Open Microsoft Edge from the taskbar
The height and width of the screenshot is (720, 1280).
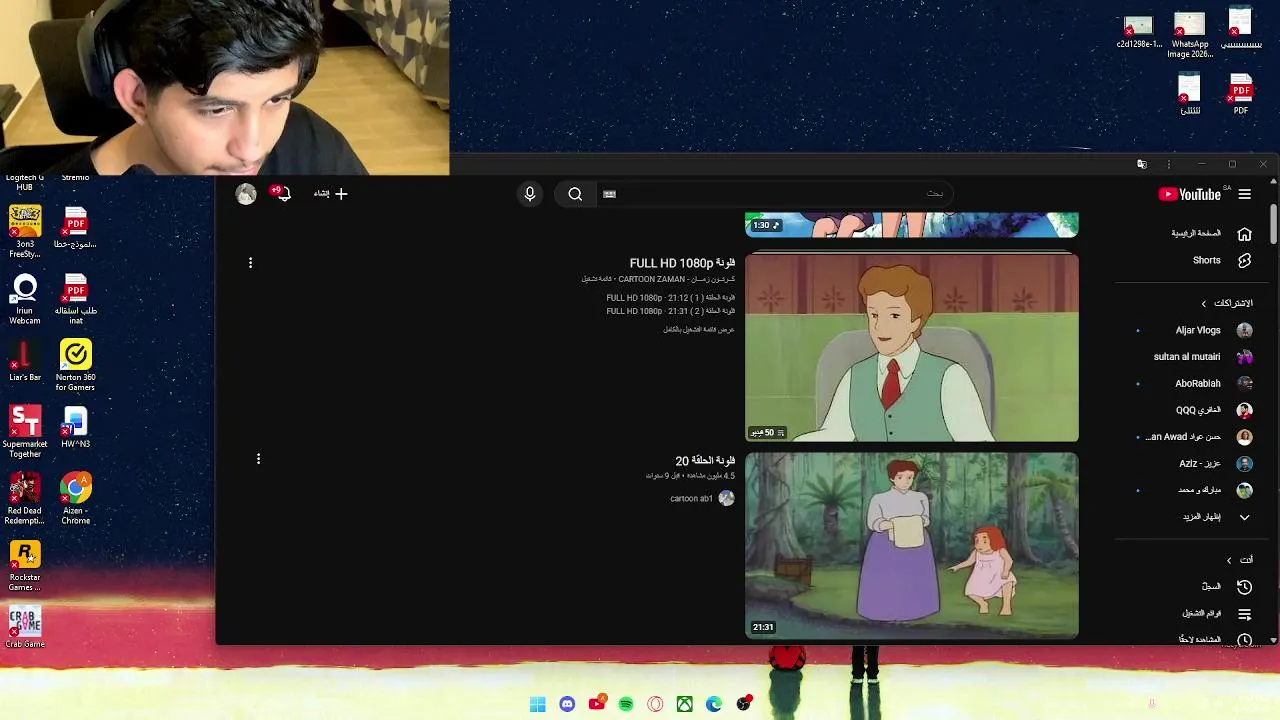click(x=714, y=704)
